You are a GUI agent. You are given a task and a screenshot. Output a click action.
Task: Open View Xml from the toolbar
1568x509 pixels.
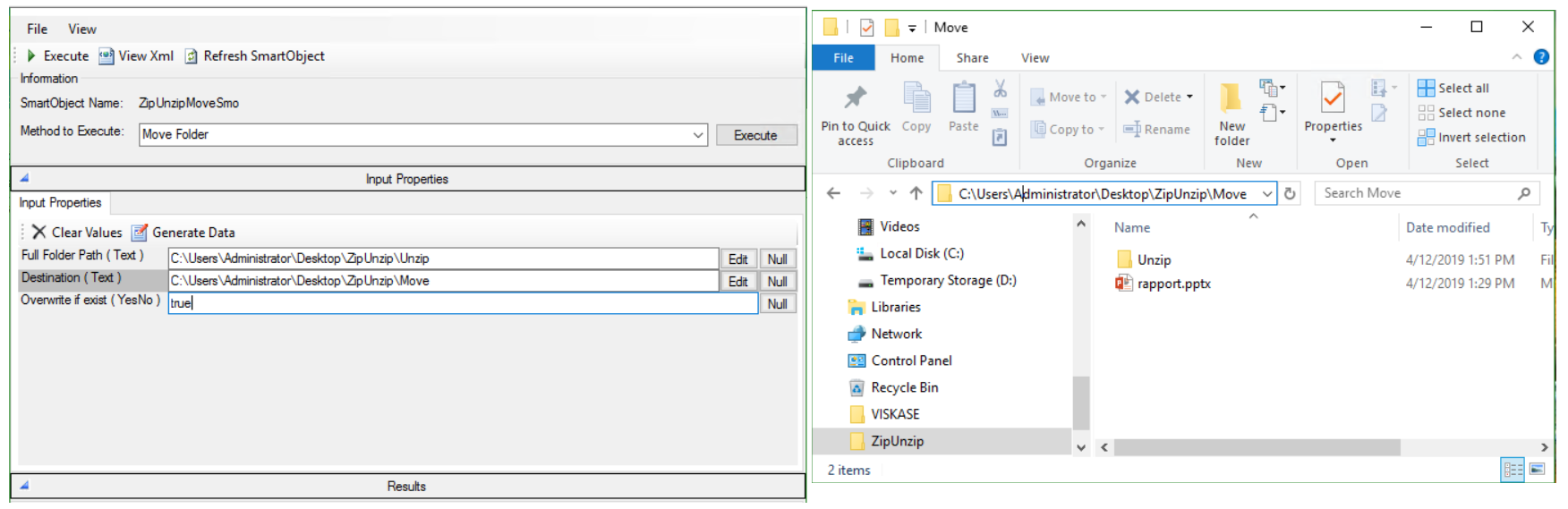tap(107, 56)
